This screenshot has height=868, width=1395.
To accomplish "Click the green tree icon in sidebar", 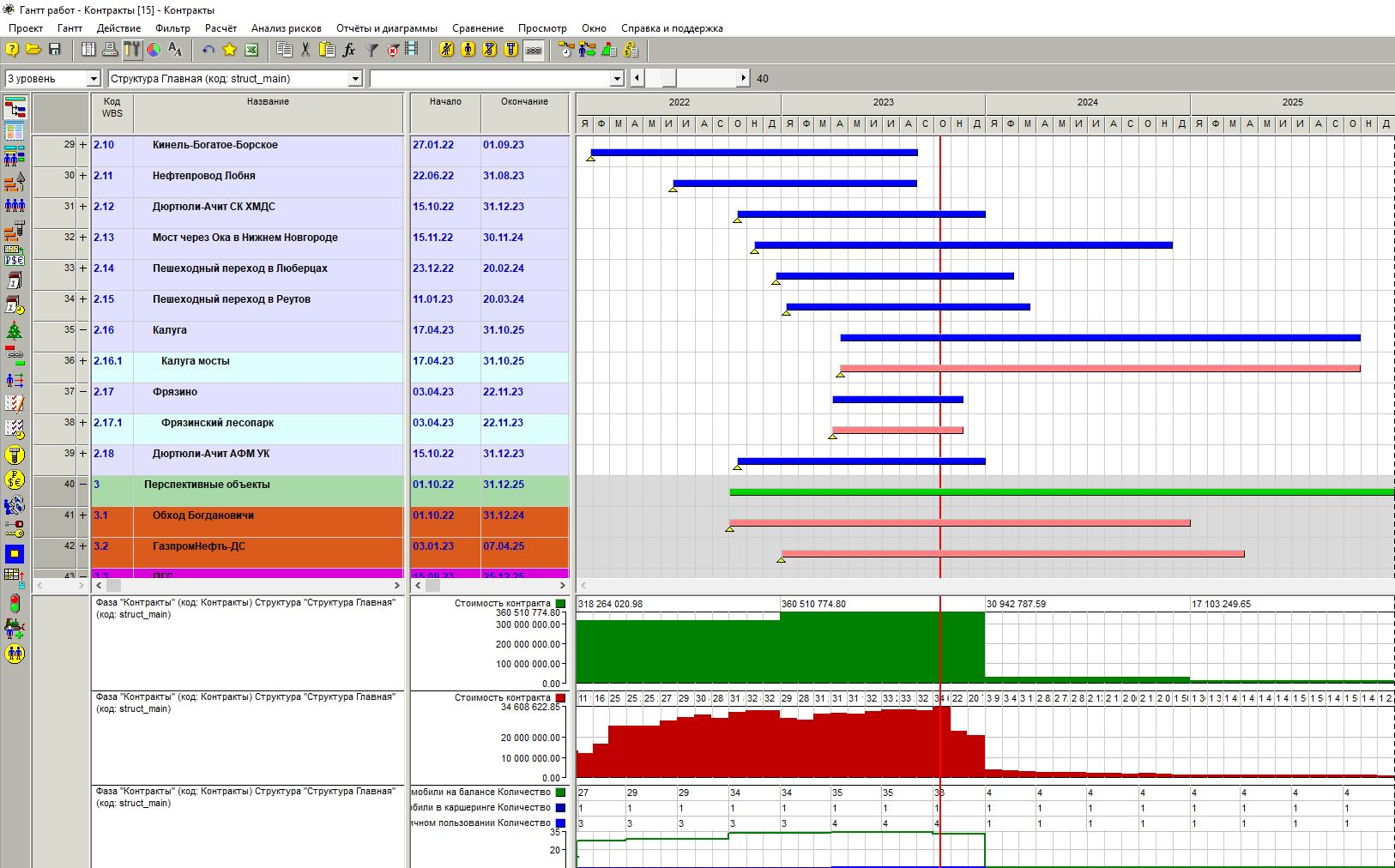I will point(15,330).
